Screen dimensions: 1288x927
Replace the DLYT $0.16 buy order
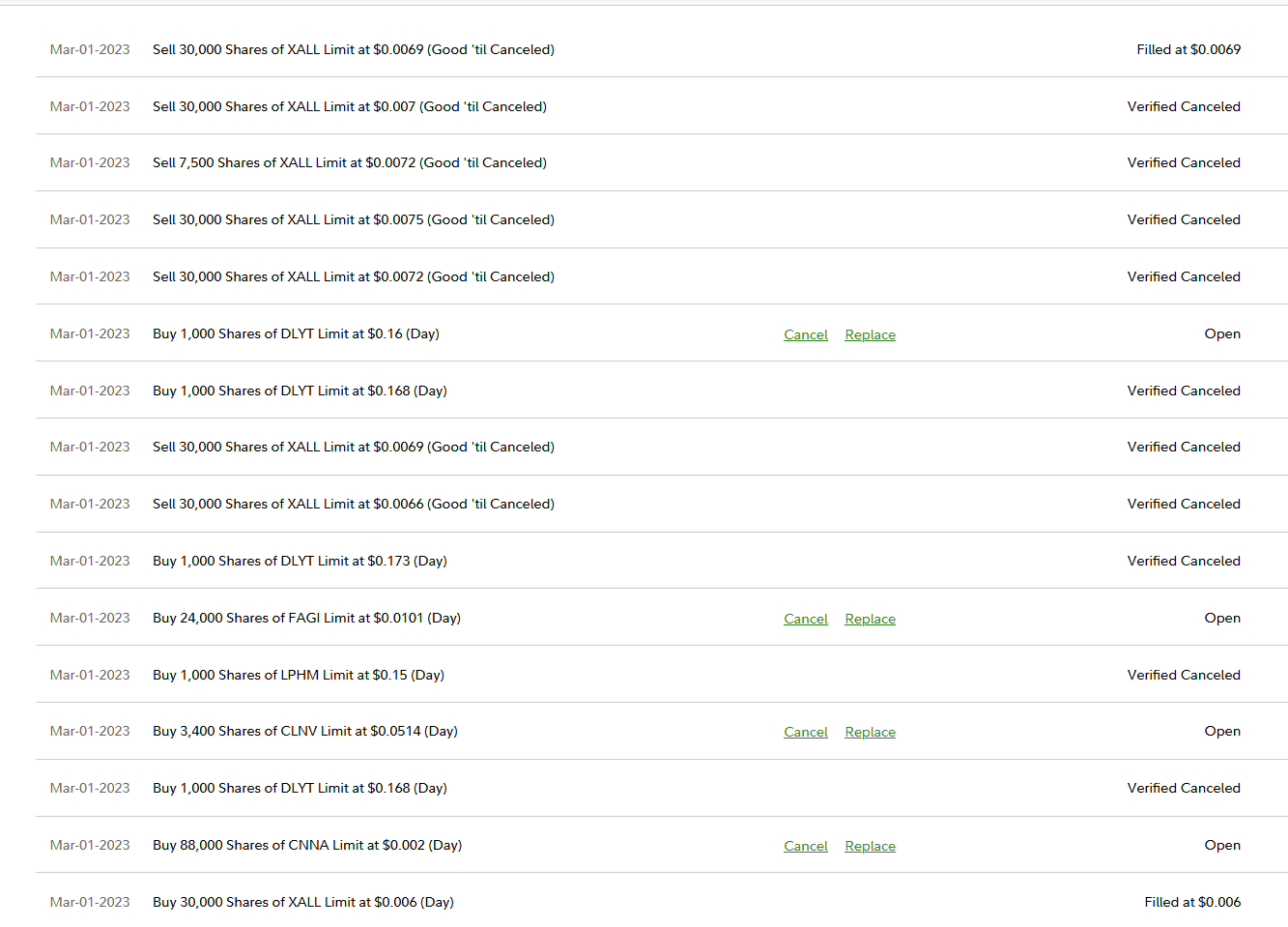870,334
